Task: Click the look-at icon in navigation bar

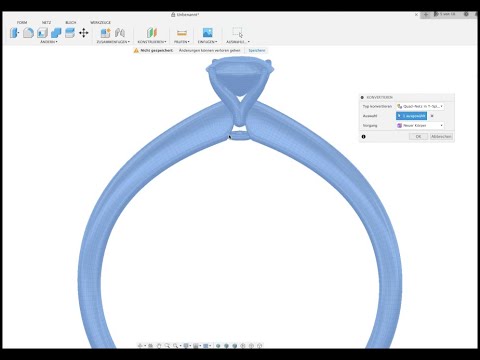Action: pos(150,346)
